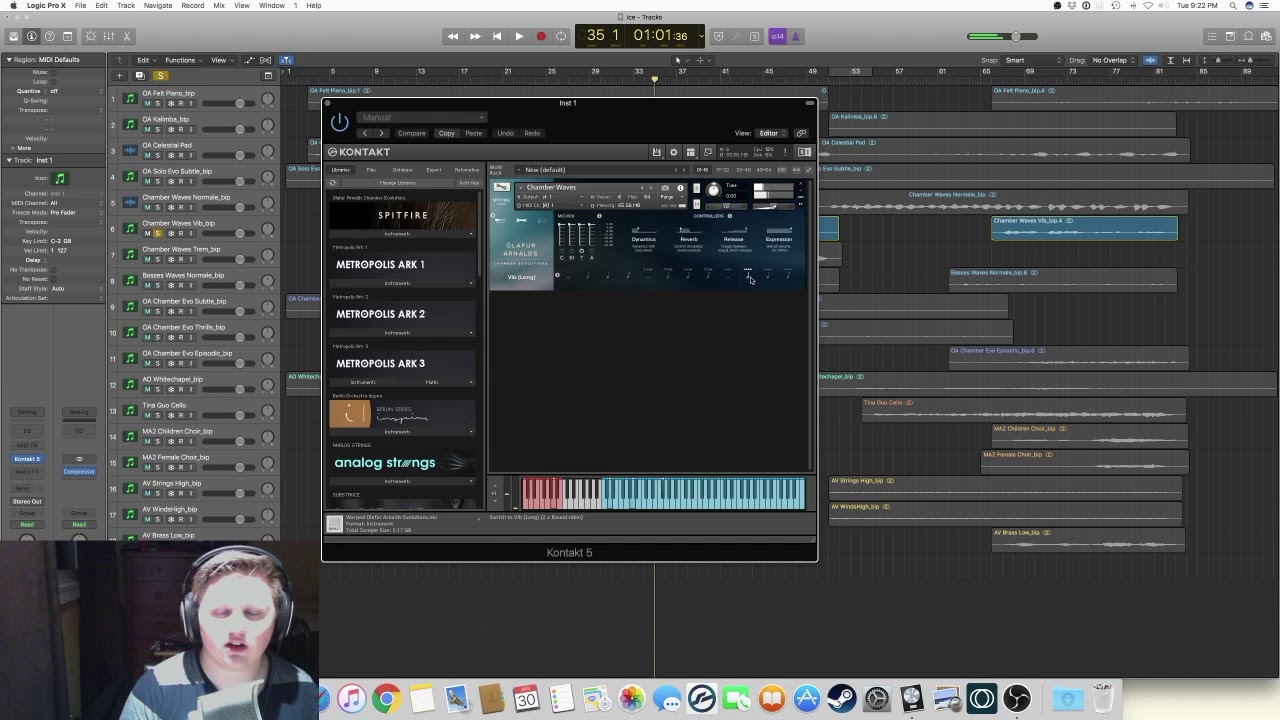Screen dimensions: 1280x720
Task: Open the View dropdown in Tracks area
Action: click(x=220, y=60)
